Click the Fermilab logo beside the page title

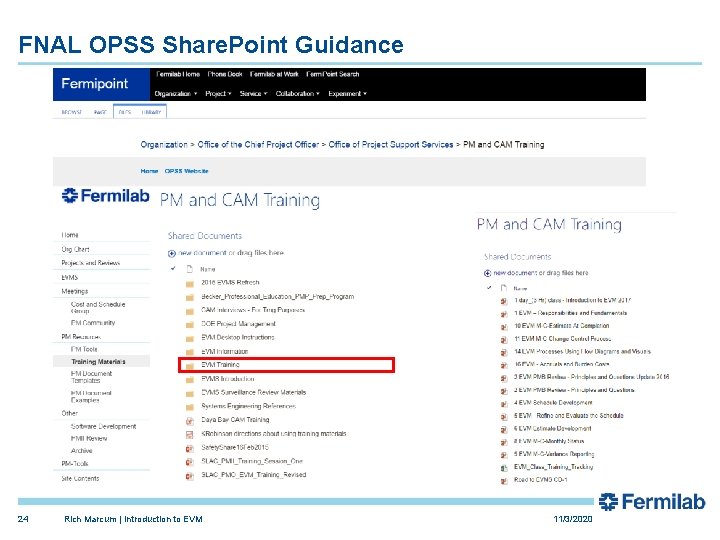[x=106, y=196]
